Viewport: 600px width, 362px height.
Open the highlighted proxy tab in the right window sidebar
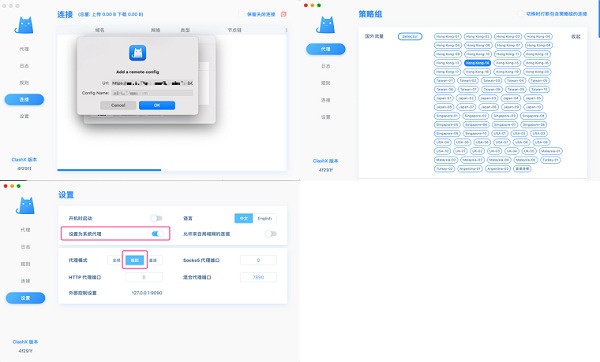326,49
